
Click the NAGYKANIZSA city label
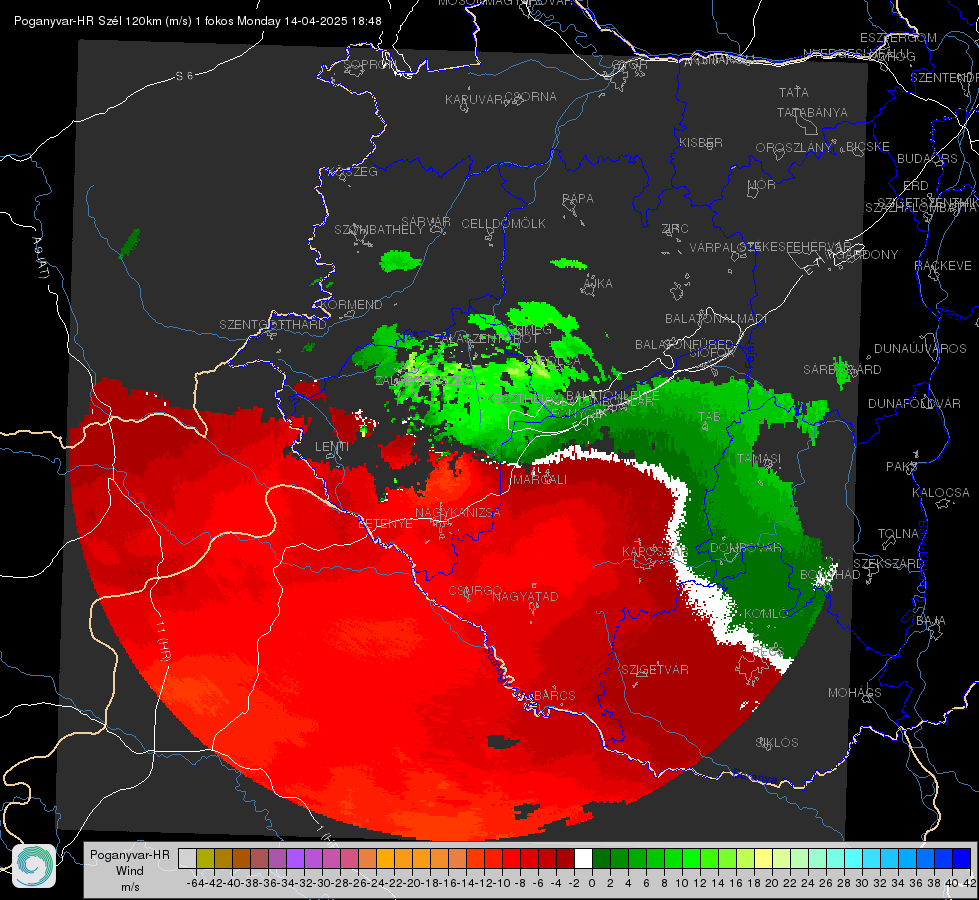pos(458,512)
